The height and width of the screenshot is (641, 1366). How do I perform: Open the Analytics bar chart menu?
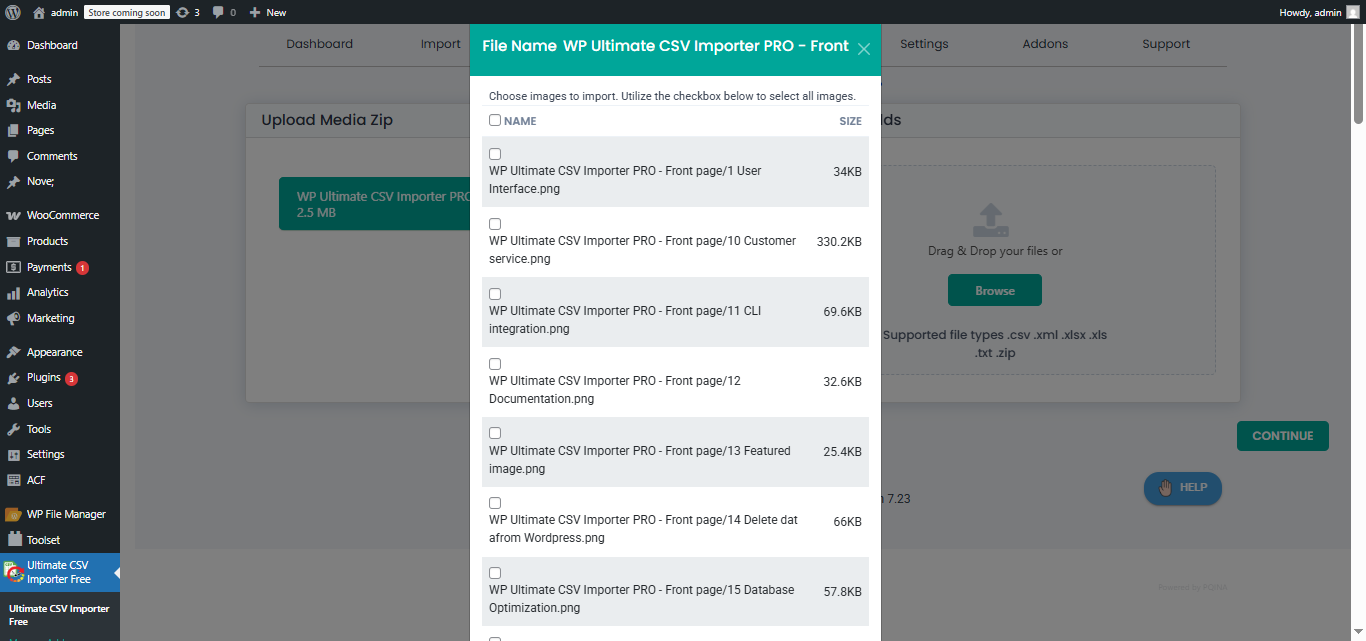point(47,293)
